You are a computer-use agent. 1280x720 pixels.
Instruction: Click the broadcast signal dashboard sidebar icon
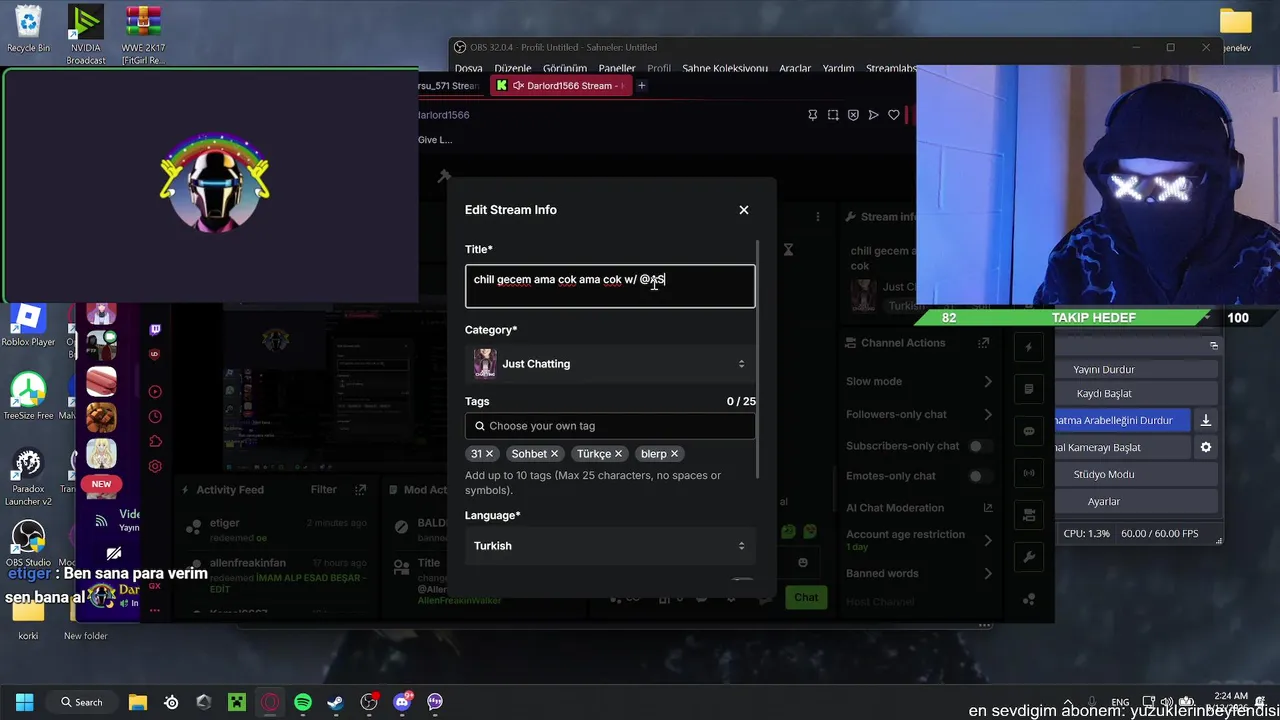click(1029, 473)
